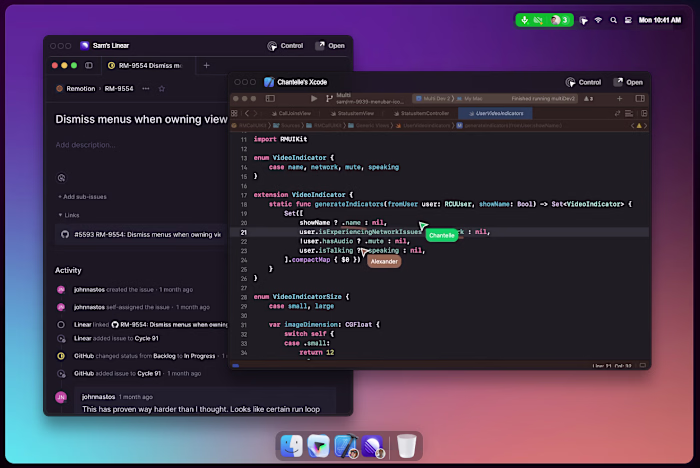Go back with the Xcode editor back arrow
Image resolution: width=700 pixels, height=468 pixels.
pyautogui.click(x=247, y=113)
